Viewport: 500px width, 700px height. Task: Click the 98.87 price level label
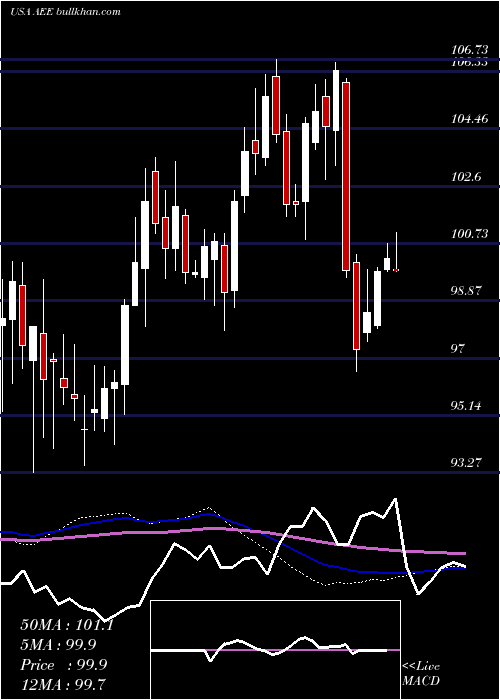[467, 291]
